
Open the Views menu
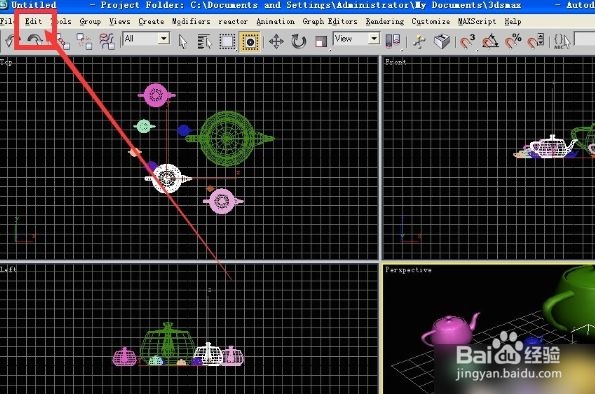pos(120,22)
